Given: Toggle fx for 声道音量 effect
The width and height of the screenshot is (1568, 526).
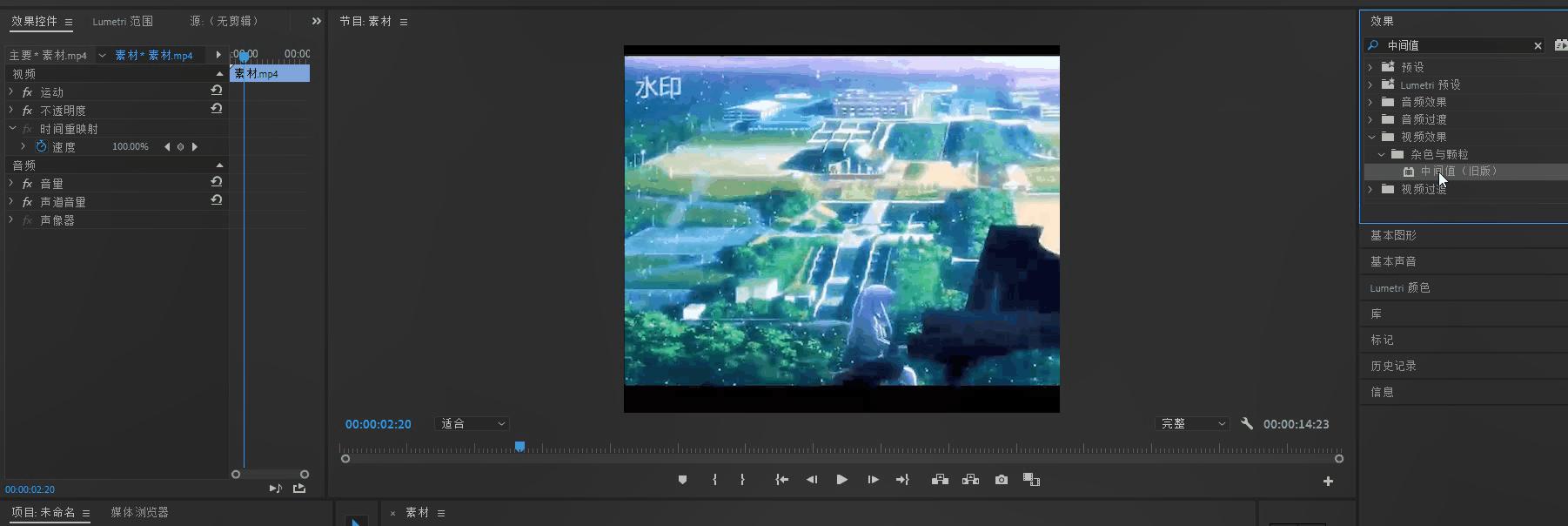Looking at the screenshot, I should (27, 202).
